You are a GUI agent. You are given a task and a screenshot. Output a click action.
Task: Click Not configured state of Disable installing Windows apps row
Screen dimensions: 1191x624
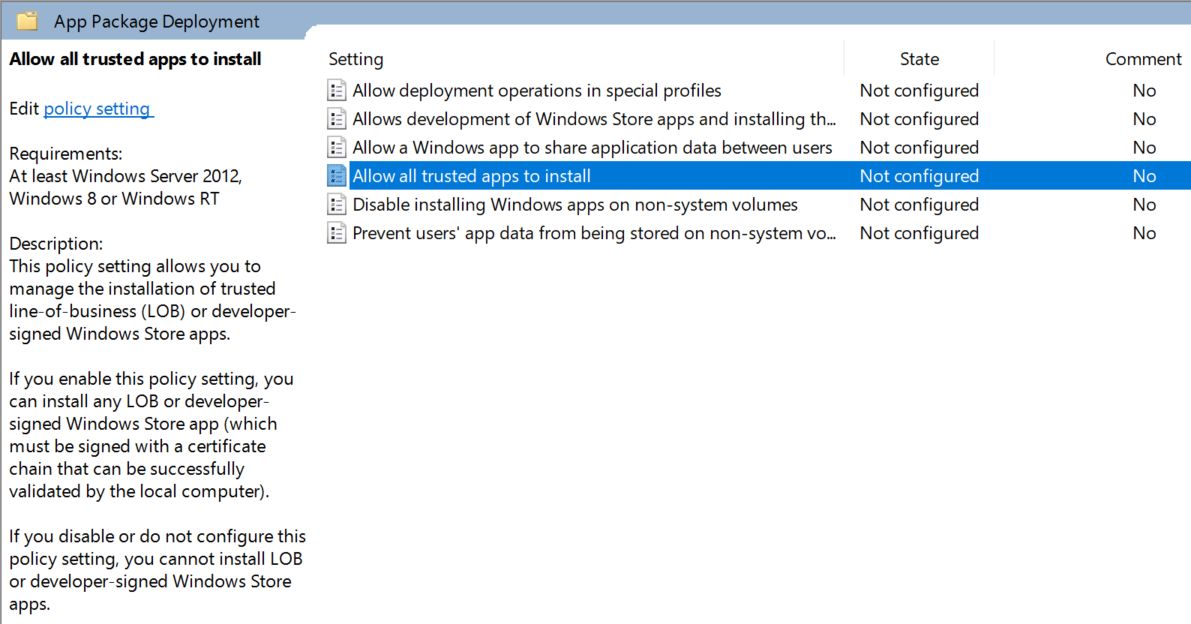[x=919, y=204]
